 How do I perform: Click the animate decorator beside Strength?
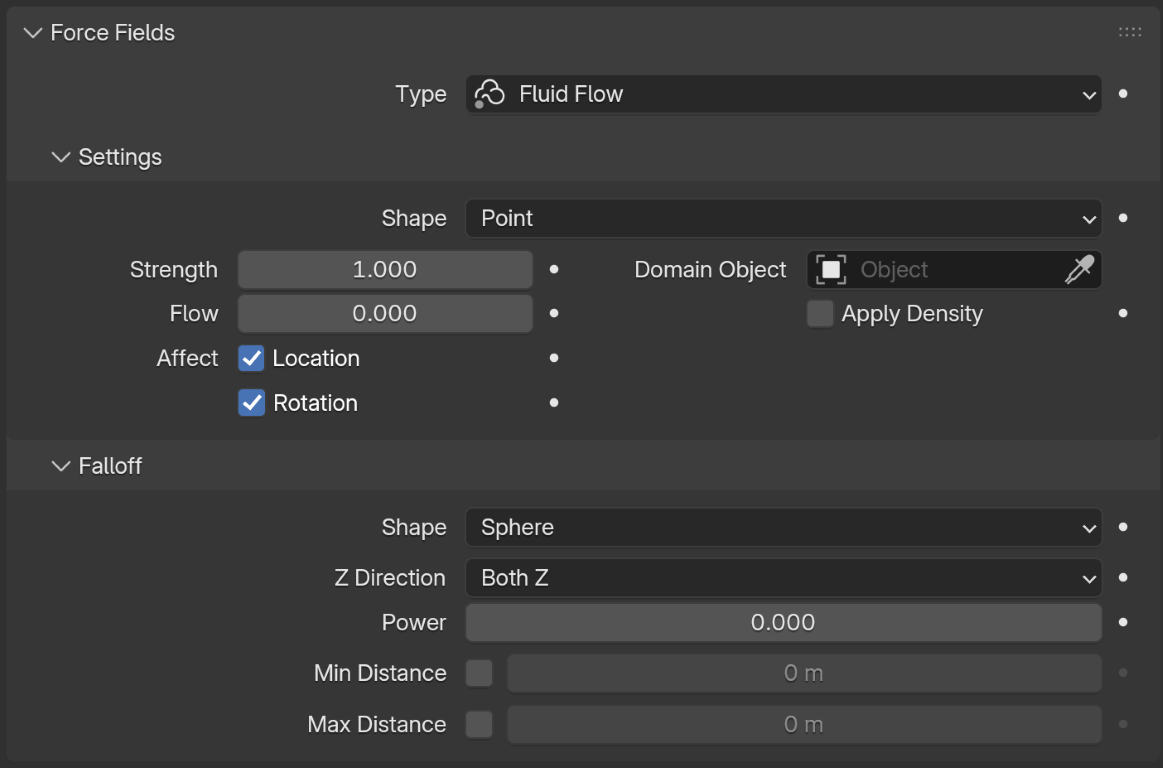tap(553, 269)
